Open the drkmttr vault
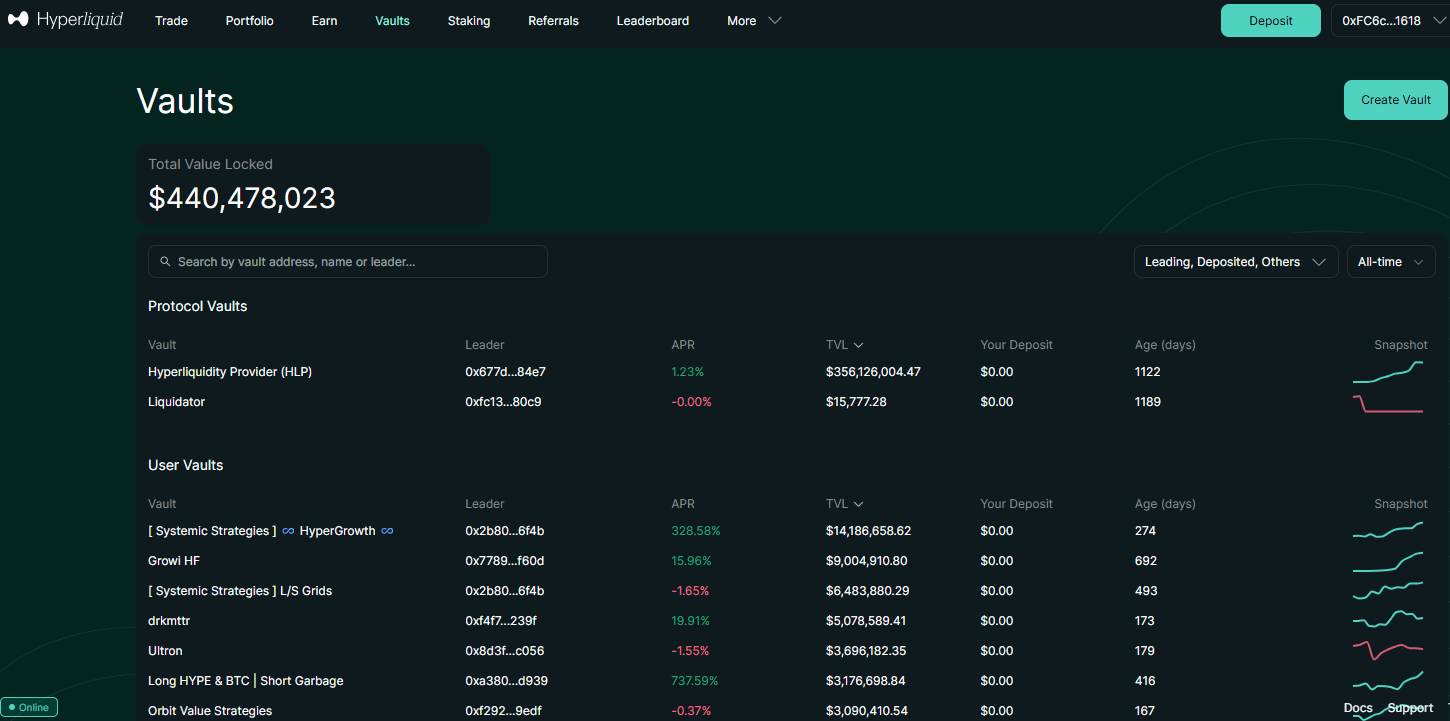The image size is (1450, 721). [169, 621]
